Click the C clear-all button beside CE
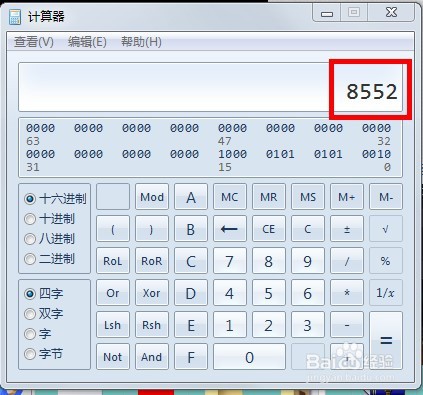This screenshot has width=423, height=395. 308,229
